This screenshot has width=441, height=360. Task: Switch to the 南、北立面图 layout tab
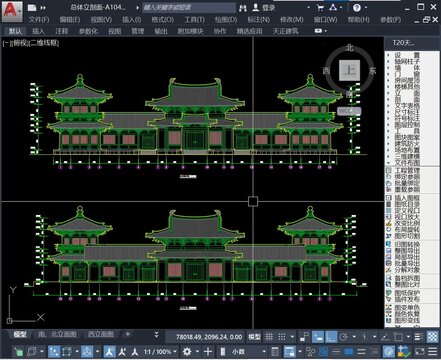click(57, 334)
